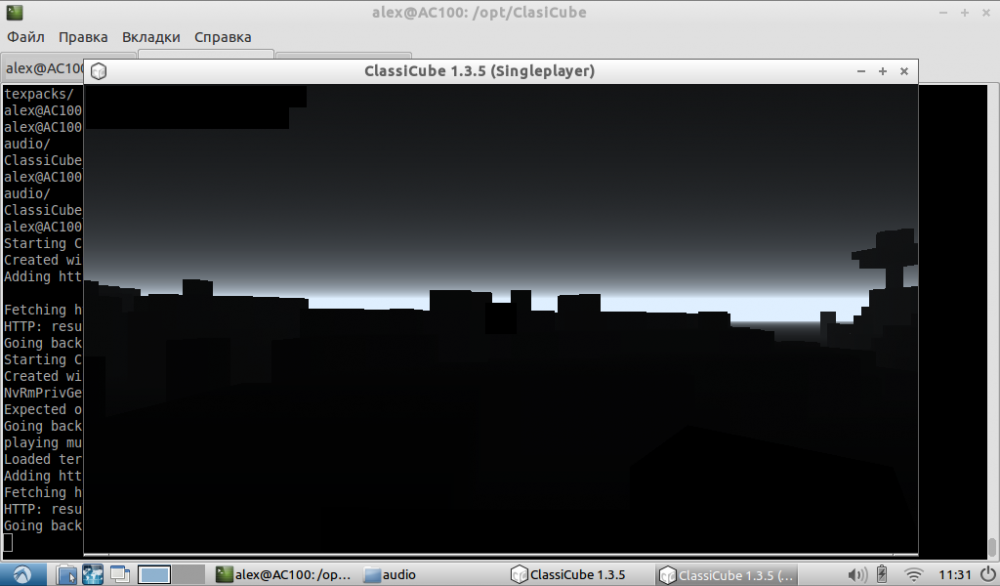Select the first terminal tab labeled alex@AC100

[x=43, y=68]
